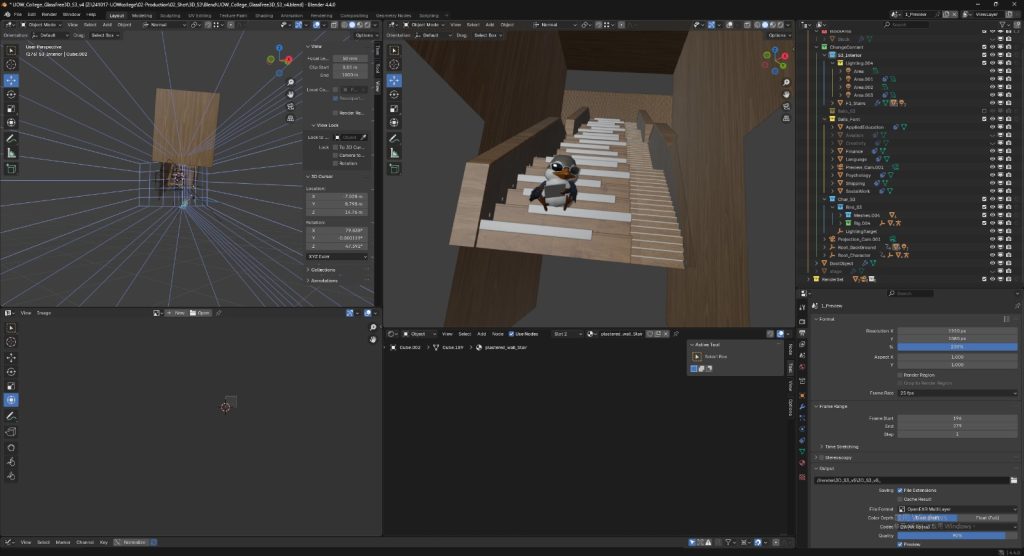Toggle the Cache Result checkbox
The height and width of the screenshot is (556, 1024).
coord(900,499)
